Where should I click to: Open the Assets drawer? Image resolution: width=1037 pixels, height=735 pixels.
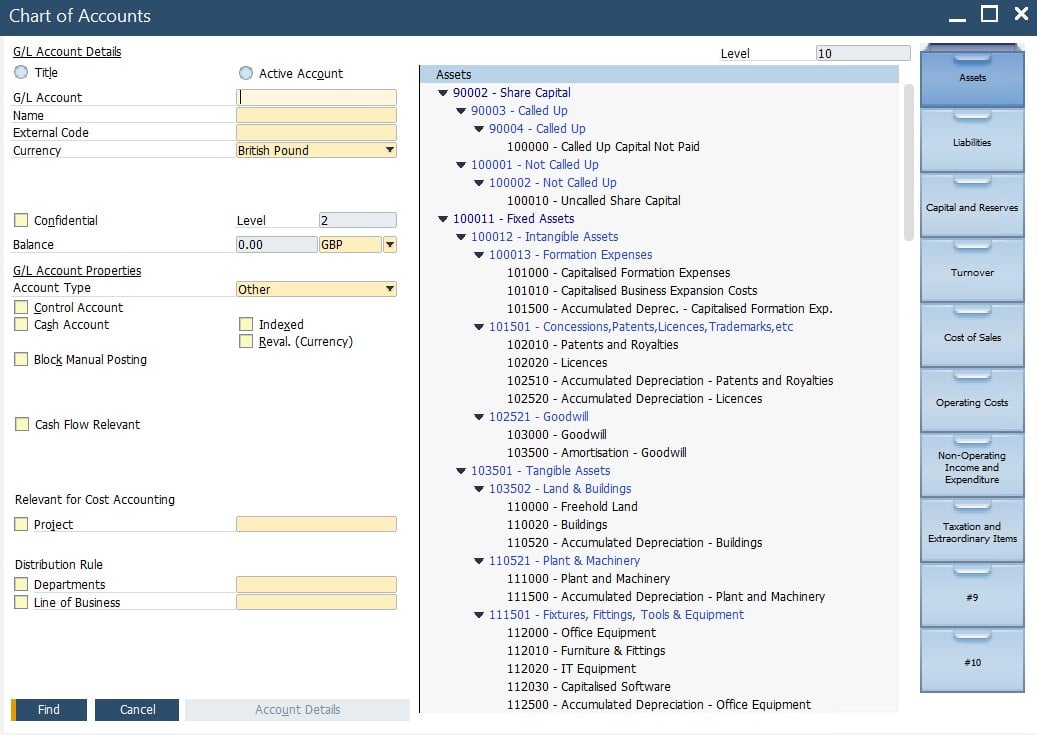(972, 78)
